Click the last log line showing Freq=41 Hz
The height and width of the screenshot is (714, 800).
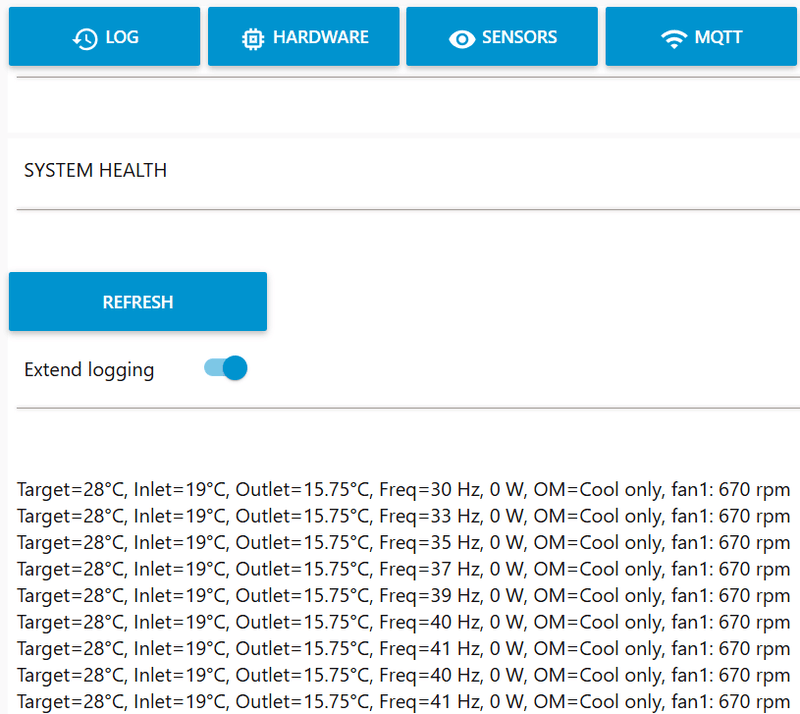pyautogui.click(x=404, y=702)
